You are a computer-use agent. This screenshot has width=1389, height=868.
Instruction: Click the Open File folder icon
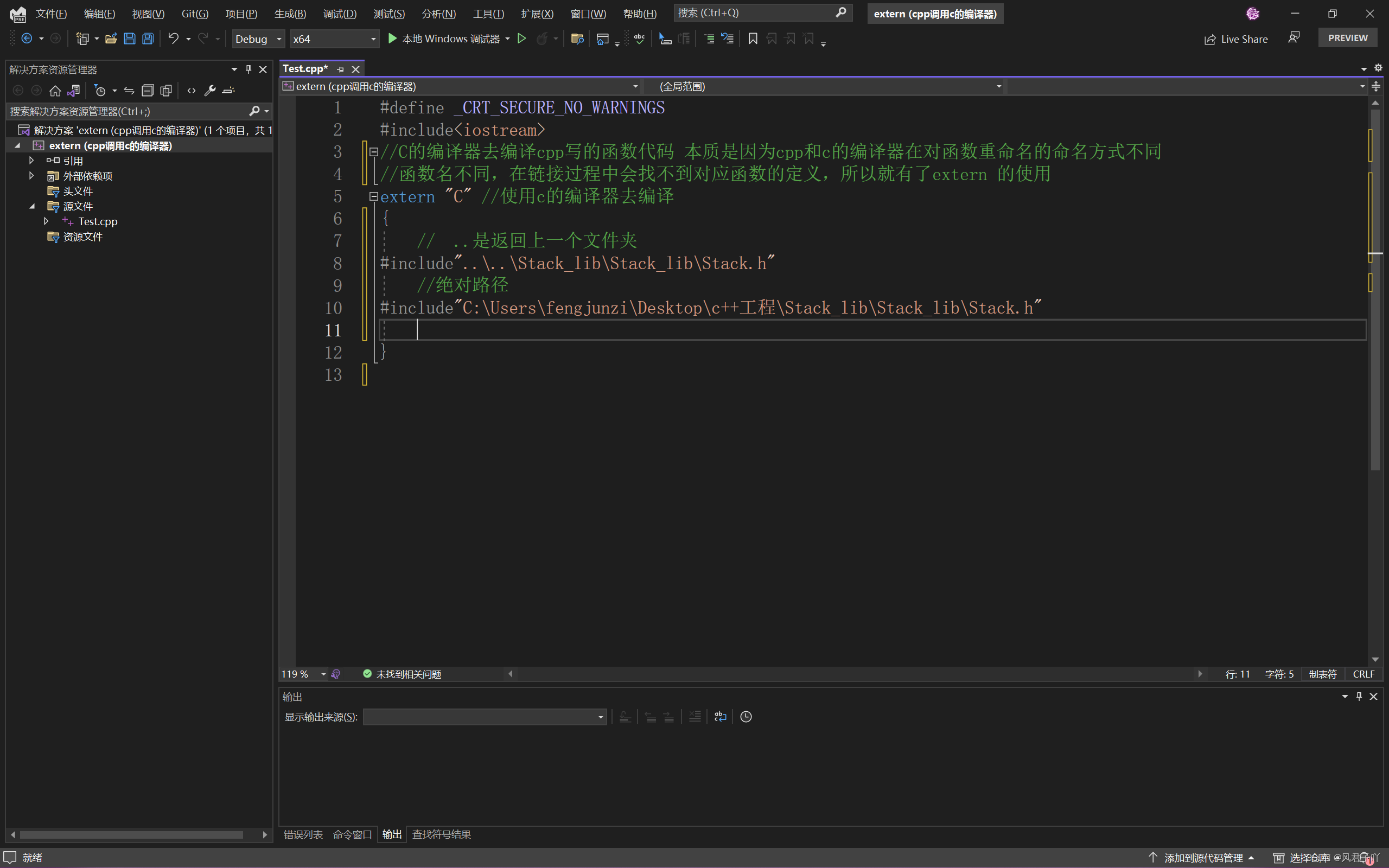coord(111,39)
